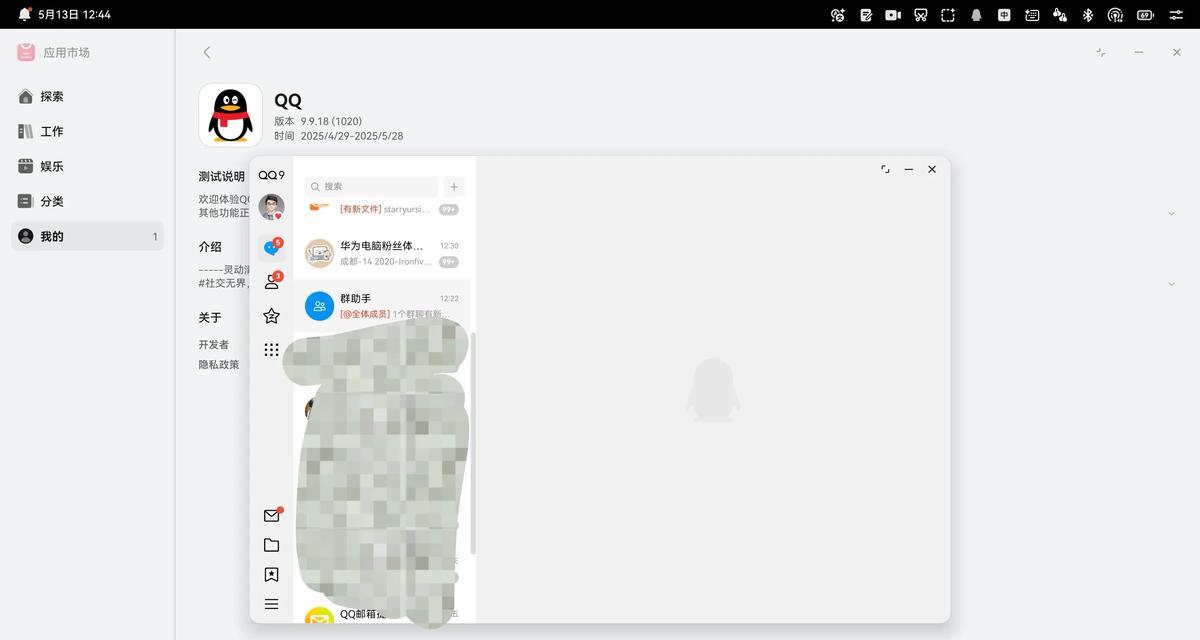Open the QQ file folder icon
The height and width of the screenshot is (640, 1200).
pos(271,545)
